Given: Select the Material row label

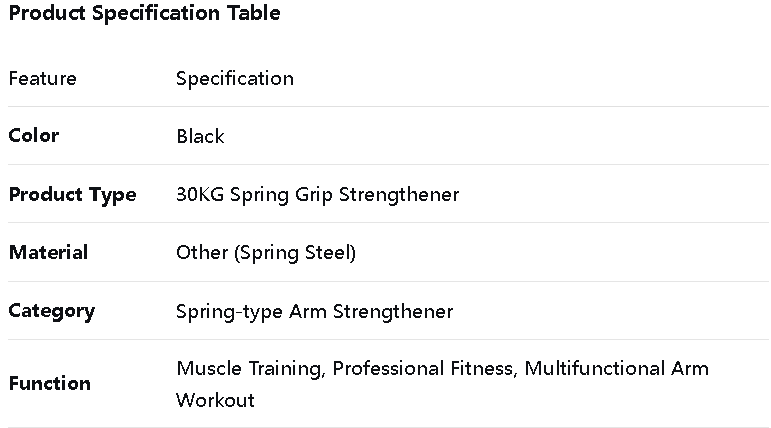Looking at the screenshot, I should point(48,252).
